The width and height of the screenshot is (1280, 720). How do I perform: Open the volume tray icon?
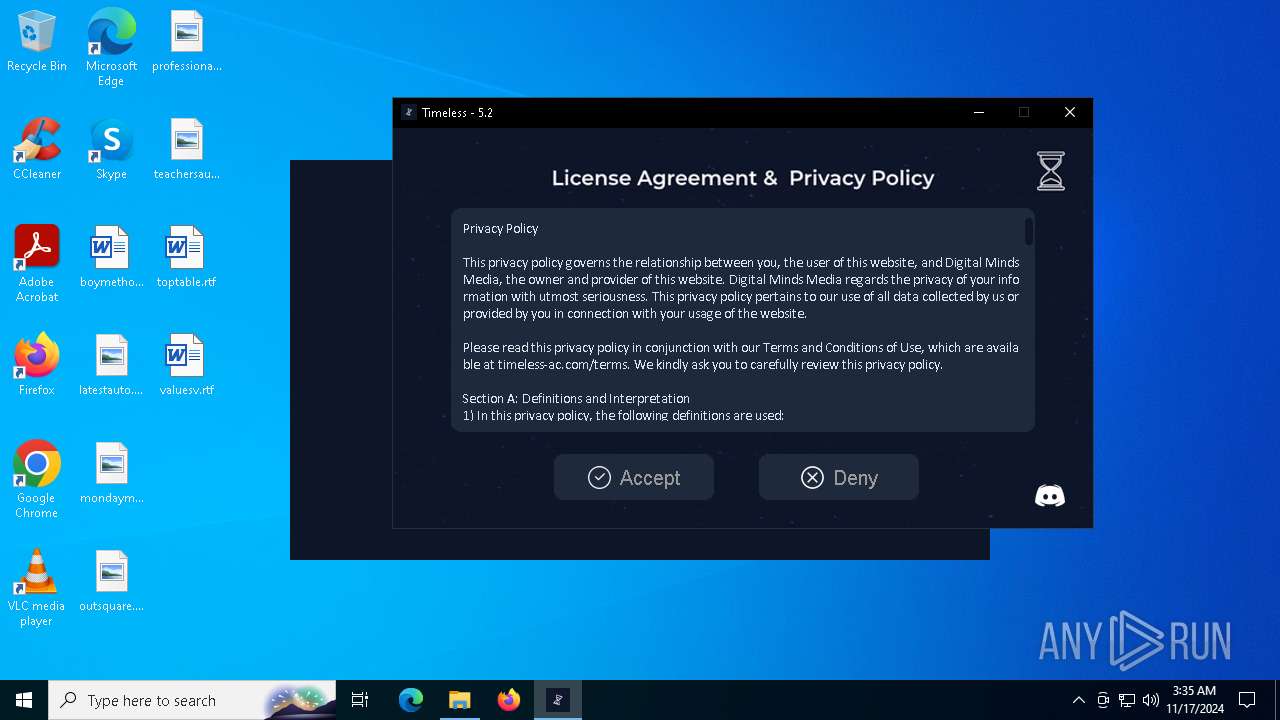point(1150,700)
